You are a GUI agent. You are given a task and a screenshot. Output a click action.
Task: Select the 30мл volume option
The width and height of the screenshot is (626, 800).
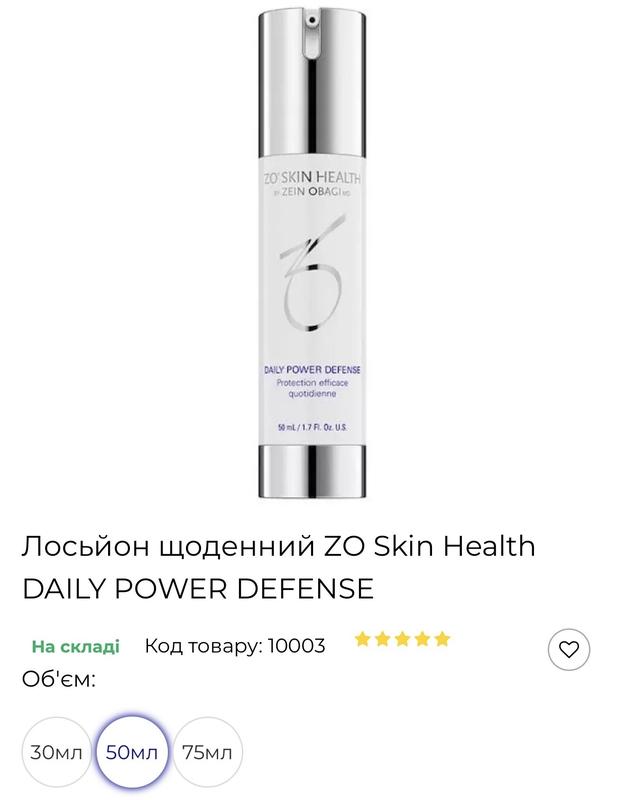click(x=56, y=753)
